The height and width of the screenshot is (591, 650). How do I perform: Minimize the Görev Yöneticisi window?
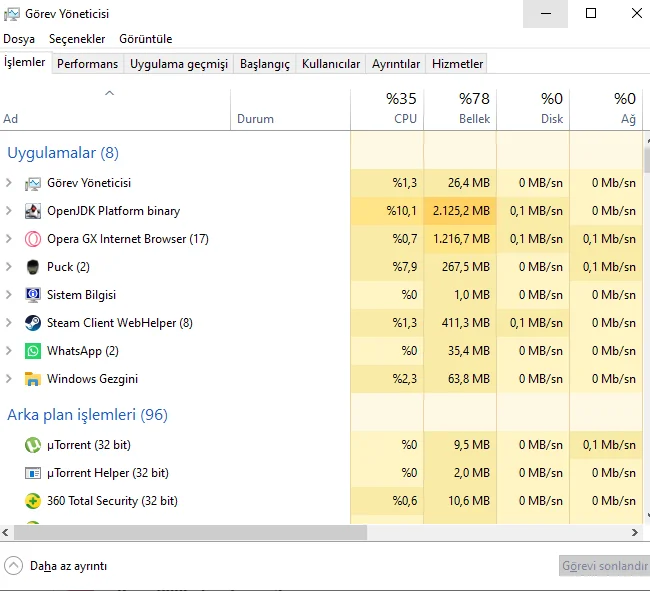point(546,14)
